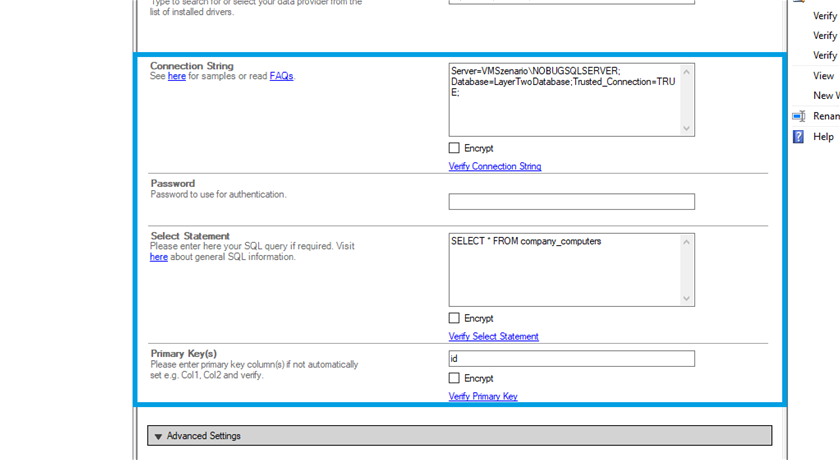840x460 pixels.
Task: Open 'here' link about general SQL information
Action: coord(158,257)
